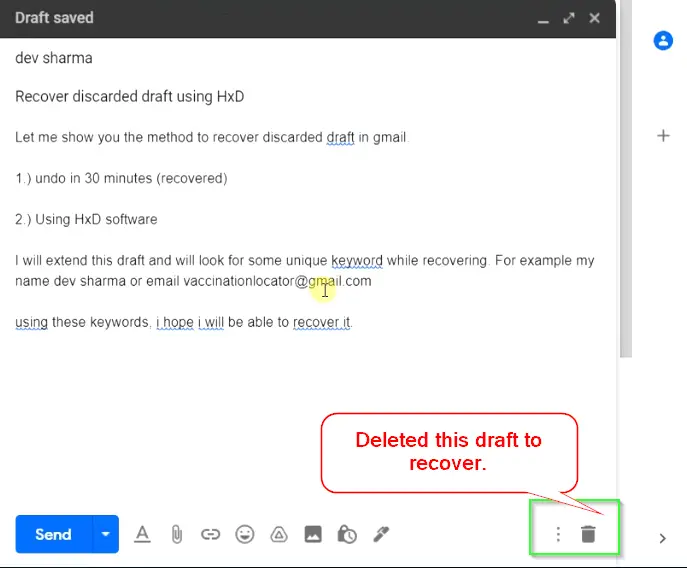Click the compose window vertical scrollbar
This screenshot has height=568, width=687.
click(626, 179)
